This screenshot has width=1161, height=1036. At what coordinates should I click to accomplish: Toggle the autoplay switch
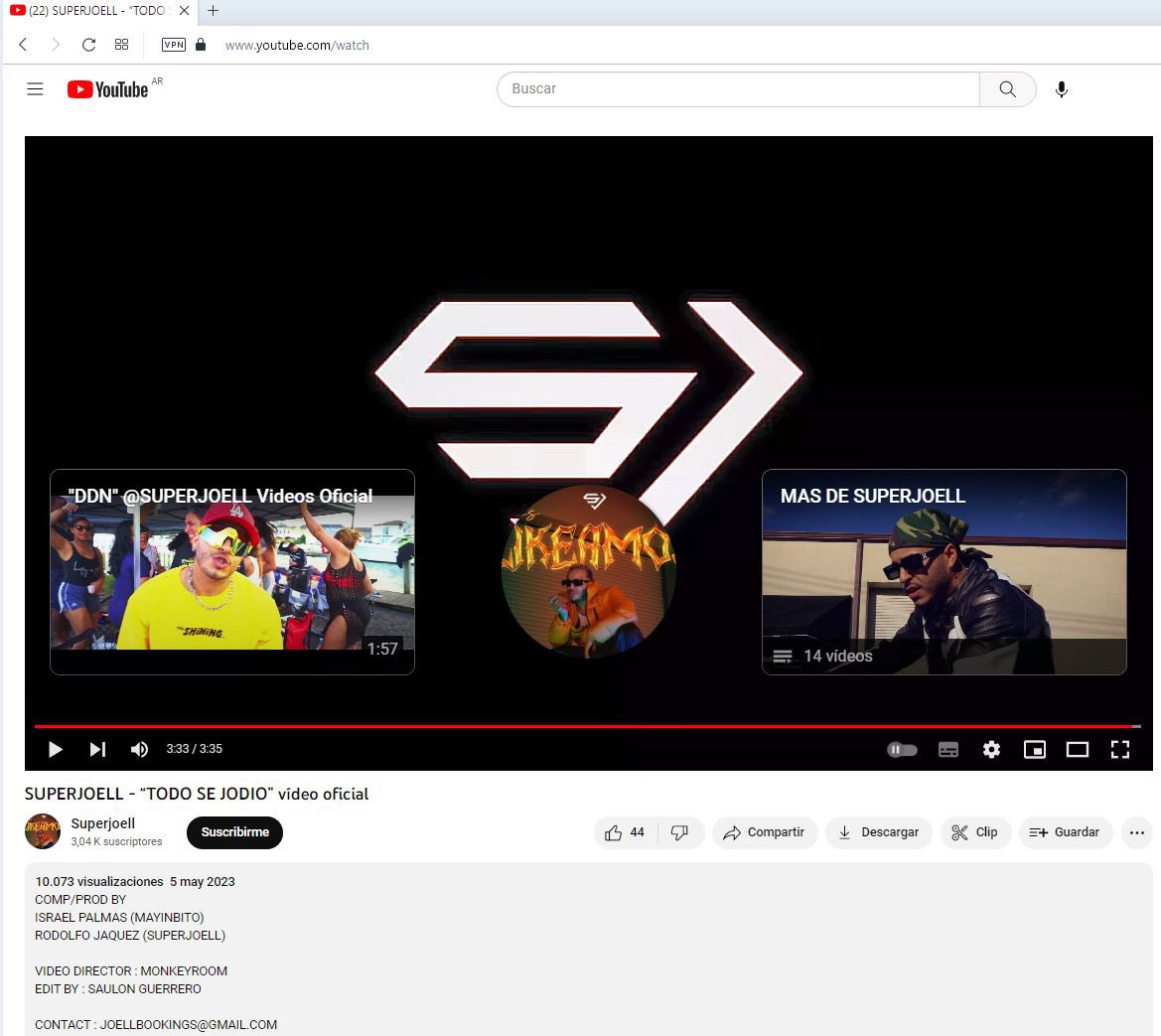click(x=902, y=749)
